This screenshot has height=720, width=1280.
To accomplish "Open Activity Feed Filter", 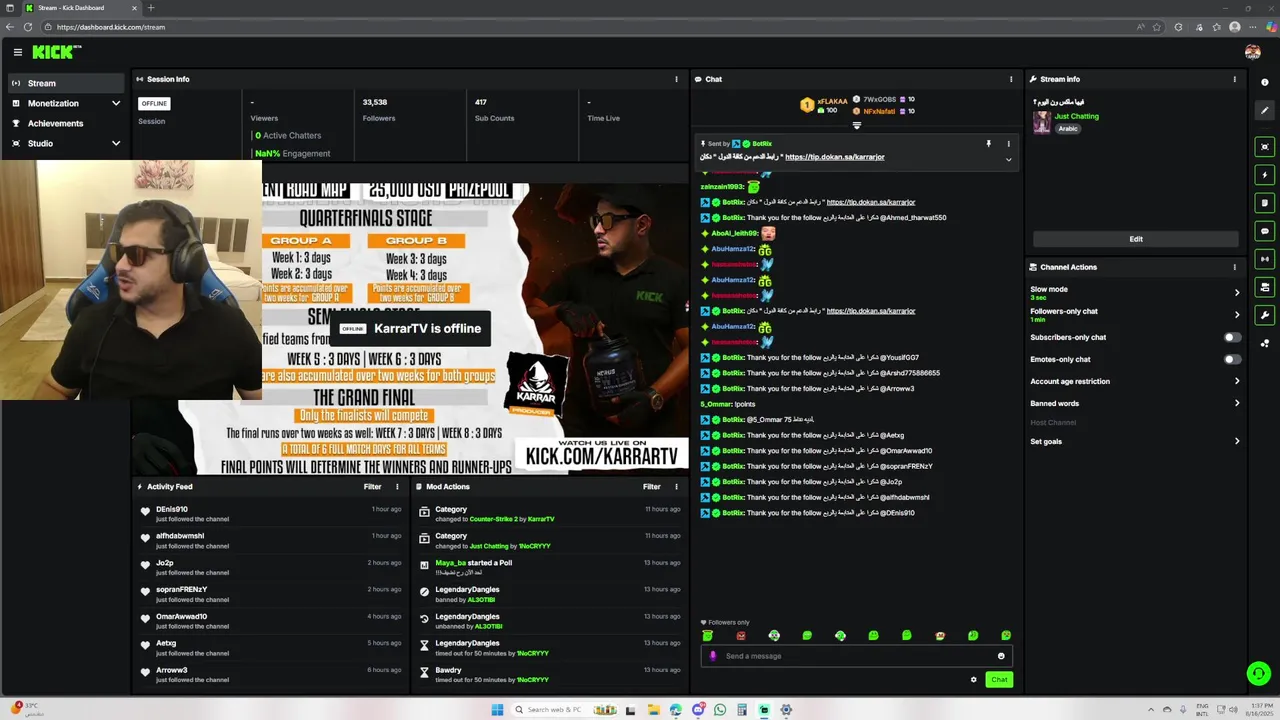I will coord(372,487).
